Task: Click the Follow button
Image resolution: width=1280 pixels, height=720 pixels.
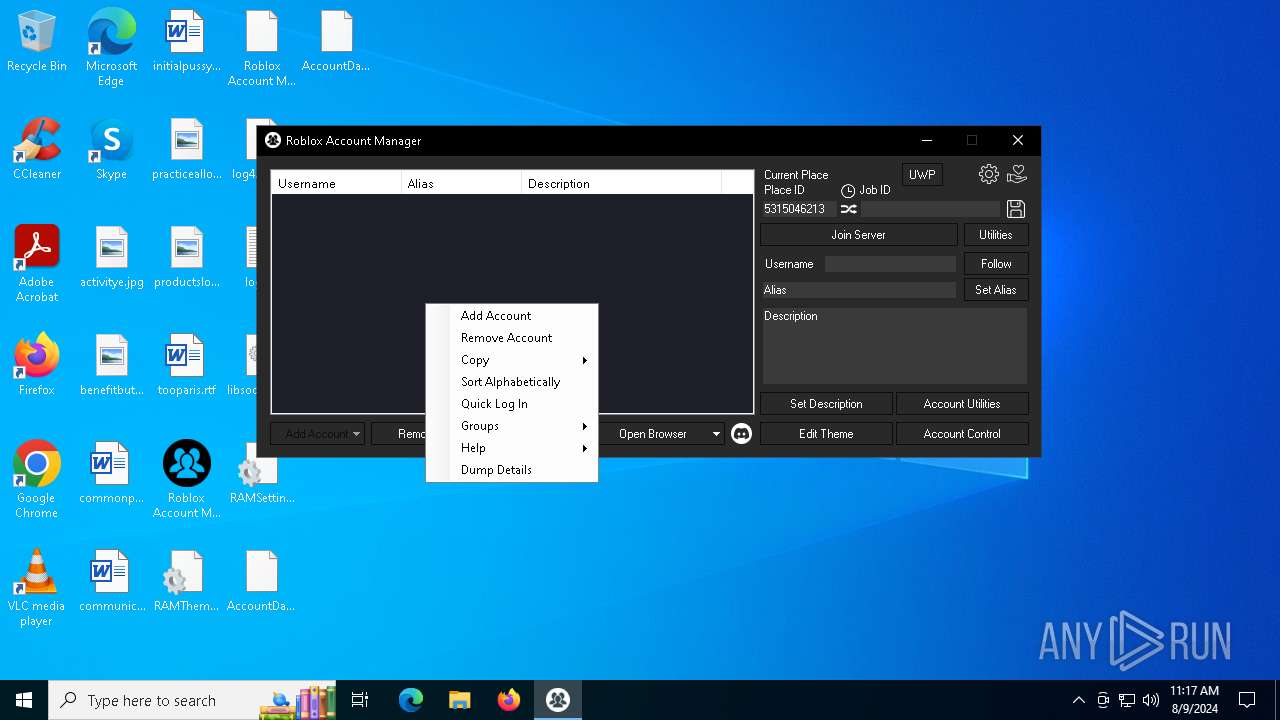Action: pos(995,264)
